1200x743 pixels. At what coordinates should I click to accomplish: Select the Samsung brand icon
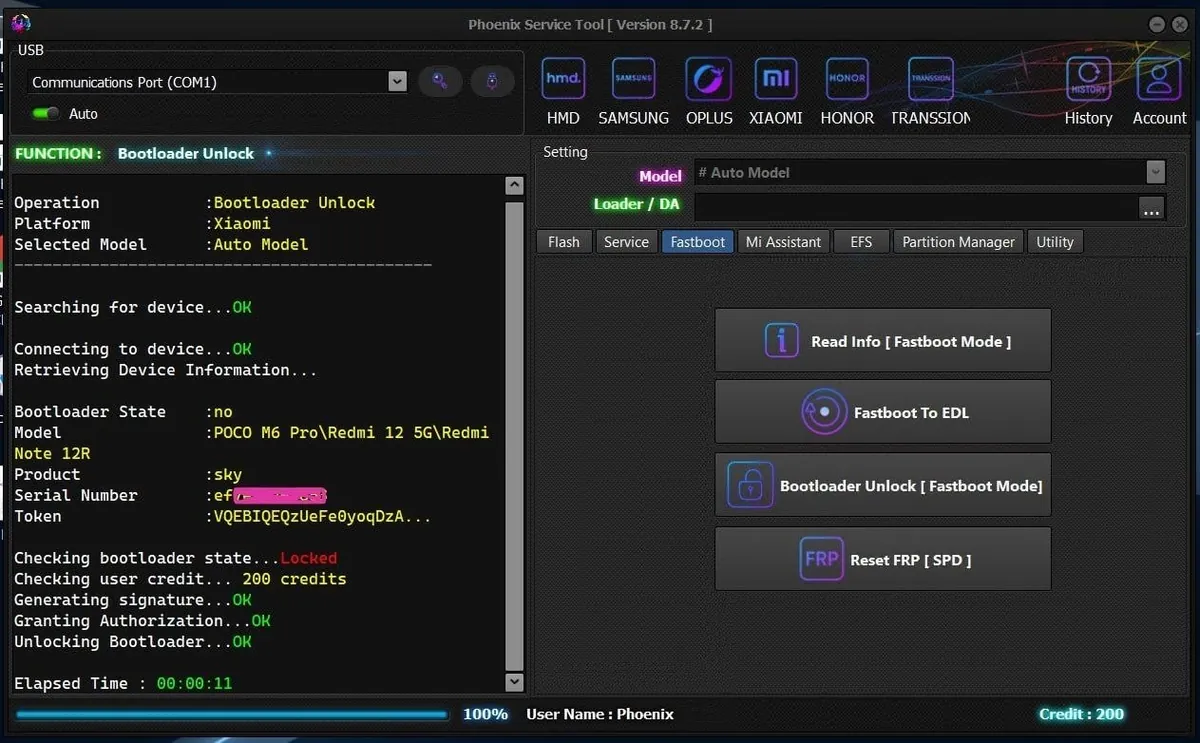633,79
